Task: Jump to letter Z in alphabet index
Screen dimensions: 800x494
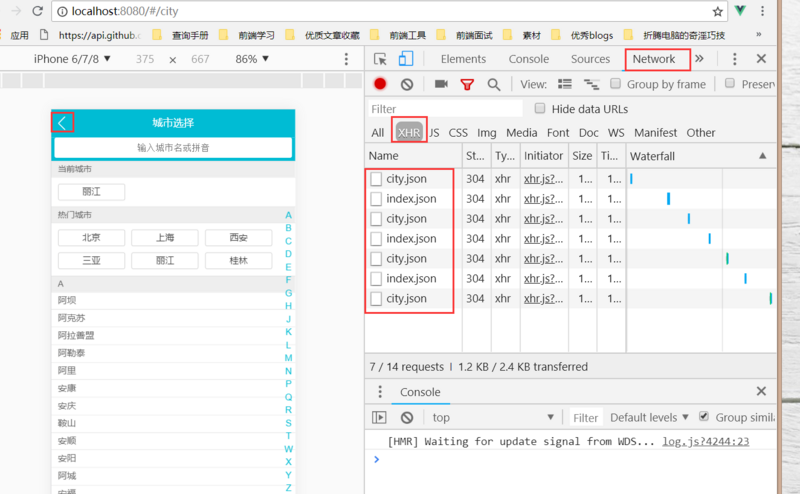Action: point(288,487)
